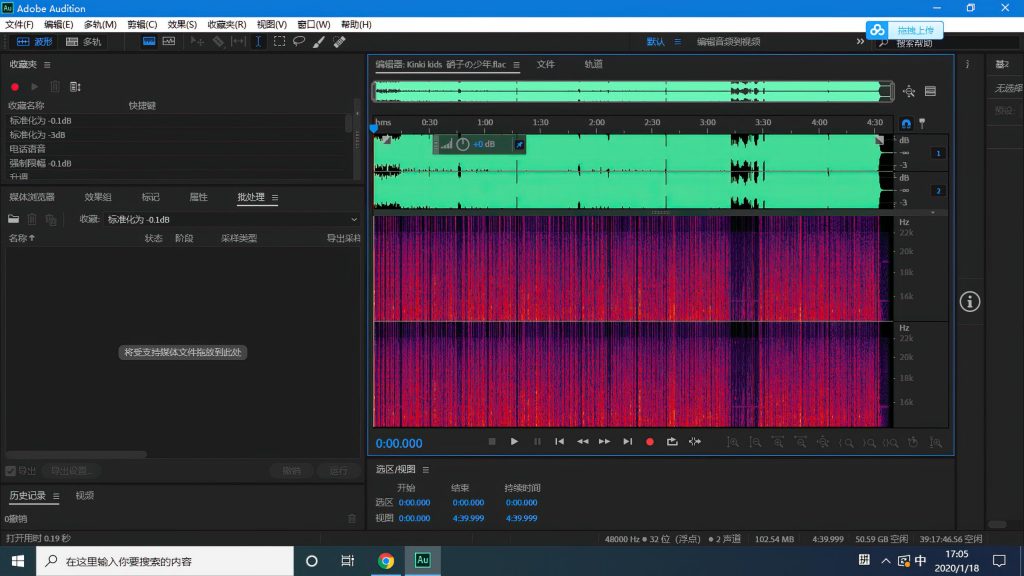Select the Paintbrush Selection tool

(319, 42)
